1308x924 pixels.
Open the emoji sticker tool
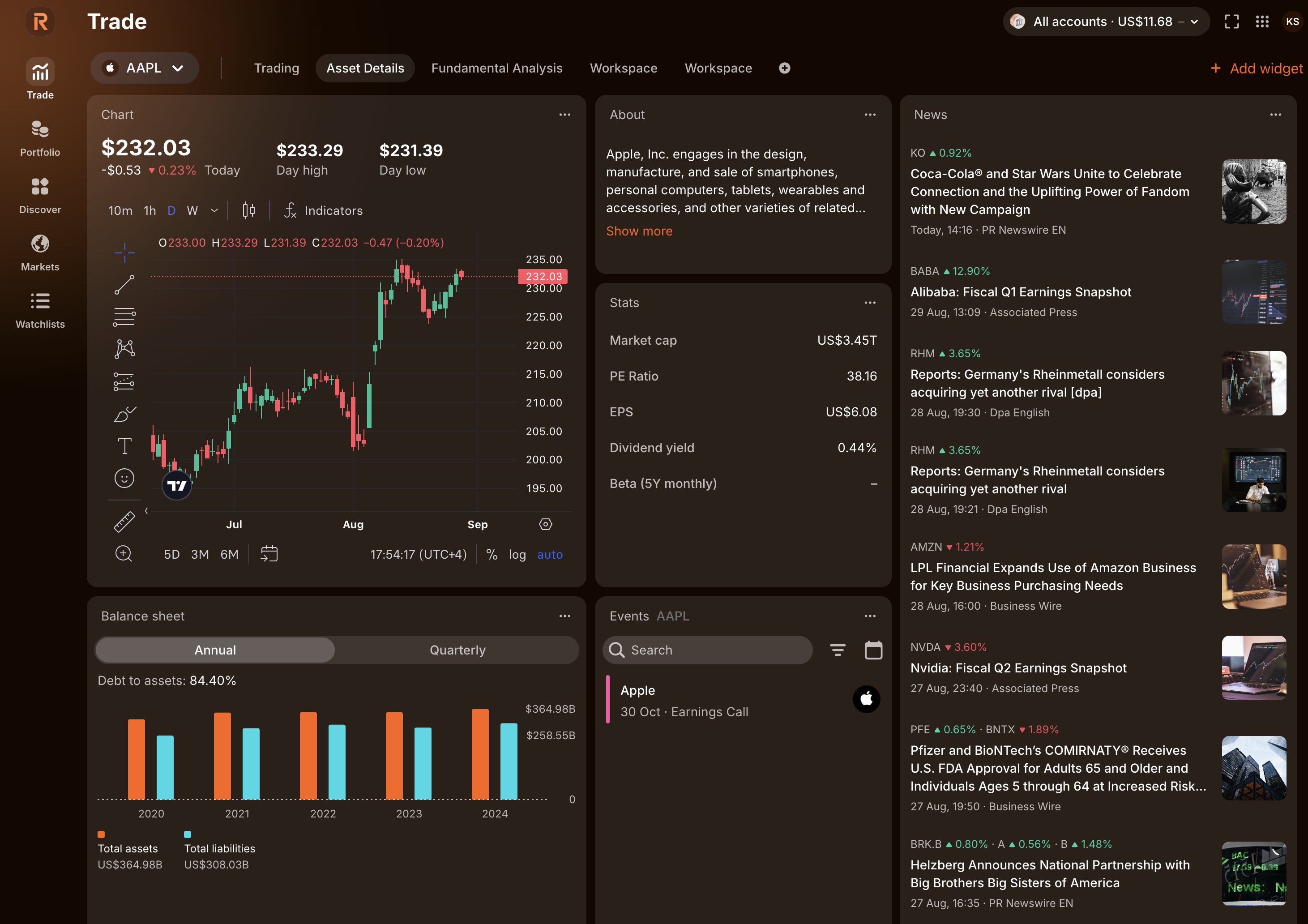124,479
